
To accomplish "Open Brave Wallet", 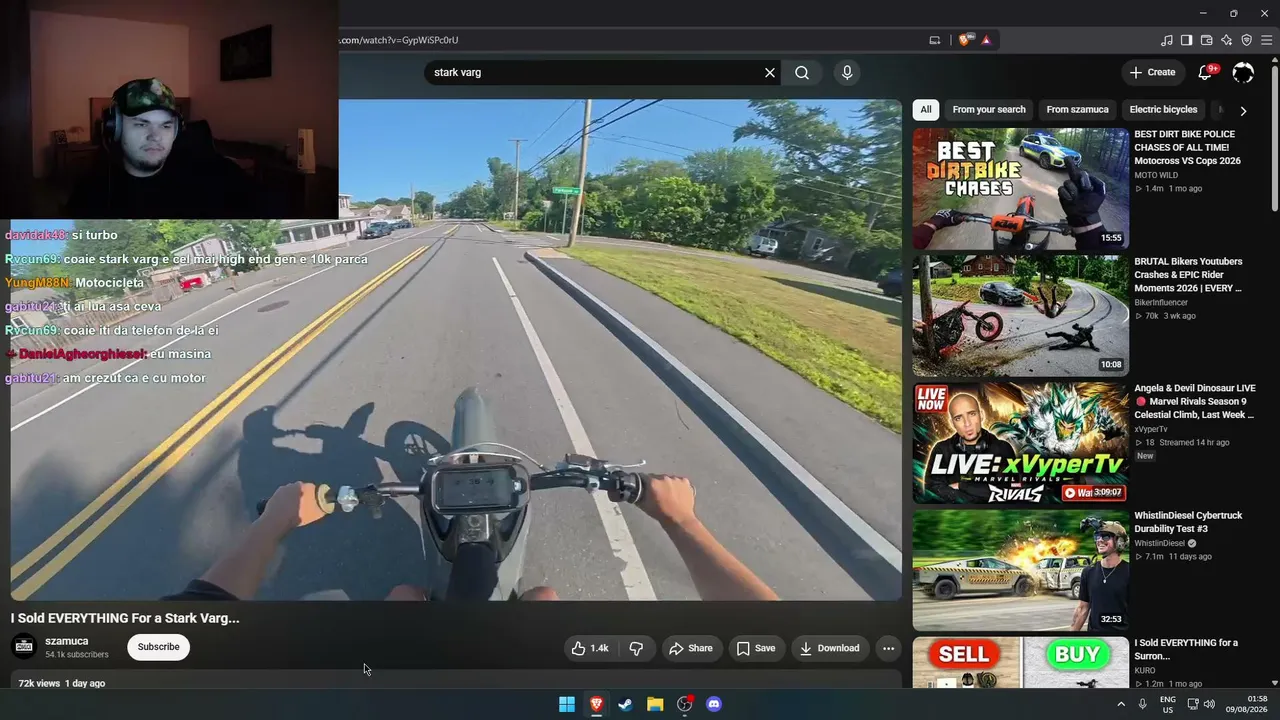I will coord(1207,40).
